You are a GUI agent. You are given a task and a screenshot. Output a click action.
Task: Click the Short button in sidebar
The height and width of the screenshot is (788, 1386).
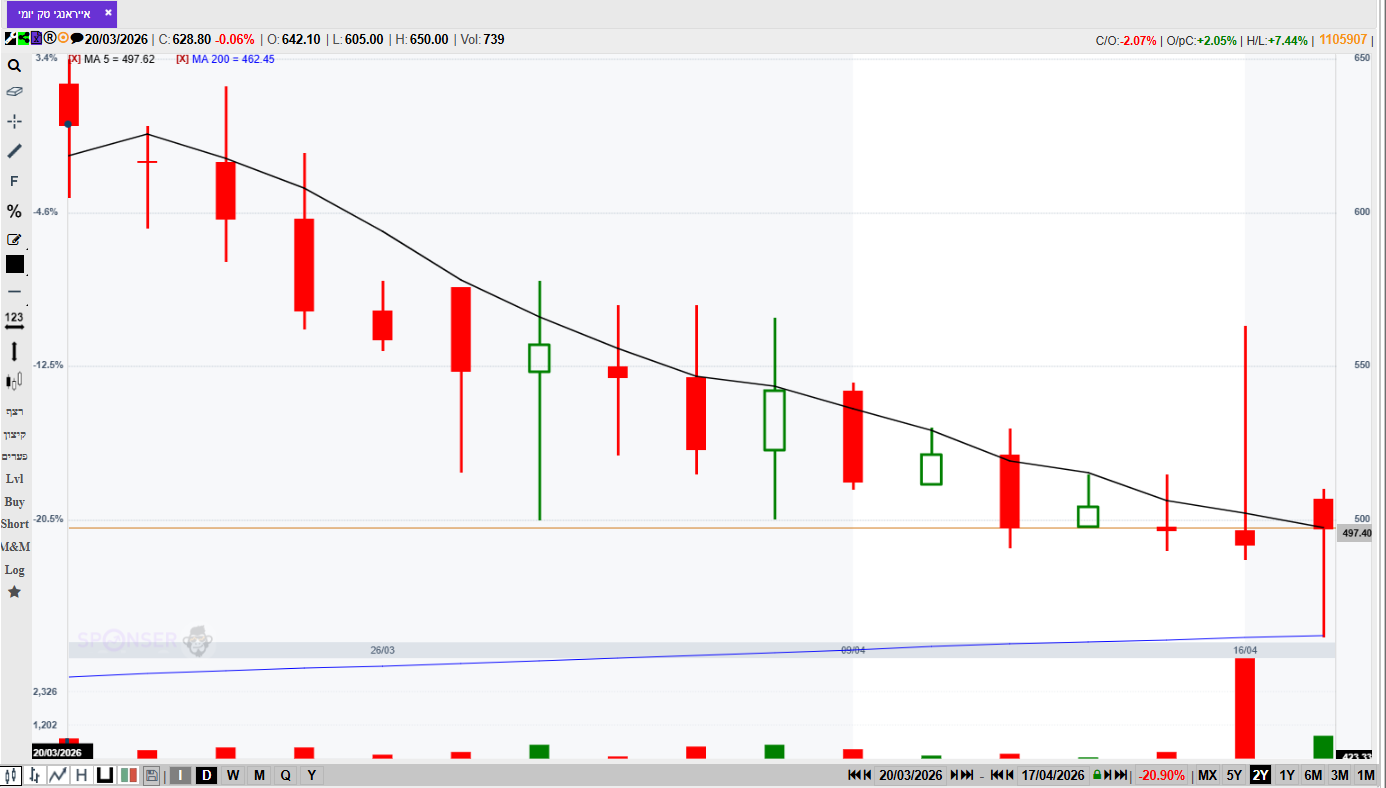tap(14, 524)
